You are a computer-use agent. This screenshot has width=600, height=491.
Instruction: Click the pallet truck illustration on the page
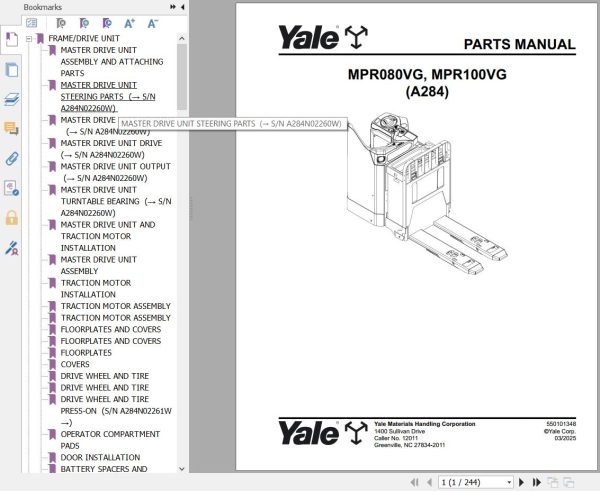coord(427,193)
